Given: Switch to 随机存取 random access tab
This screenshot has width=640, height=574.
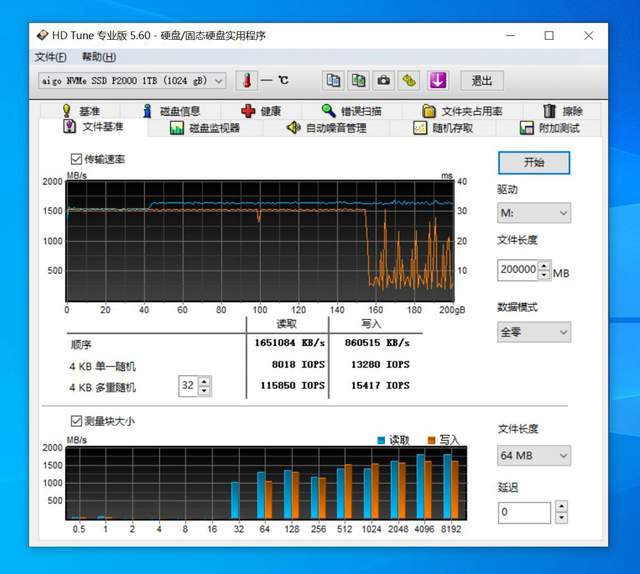Looking at the screenshot, I should [x=443, y=128].
